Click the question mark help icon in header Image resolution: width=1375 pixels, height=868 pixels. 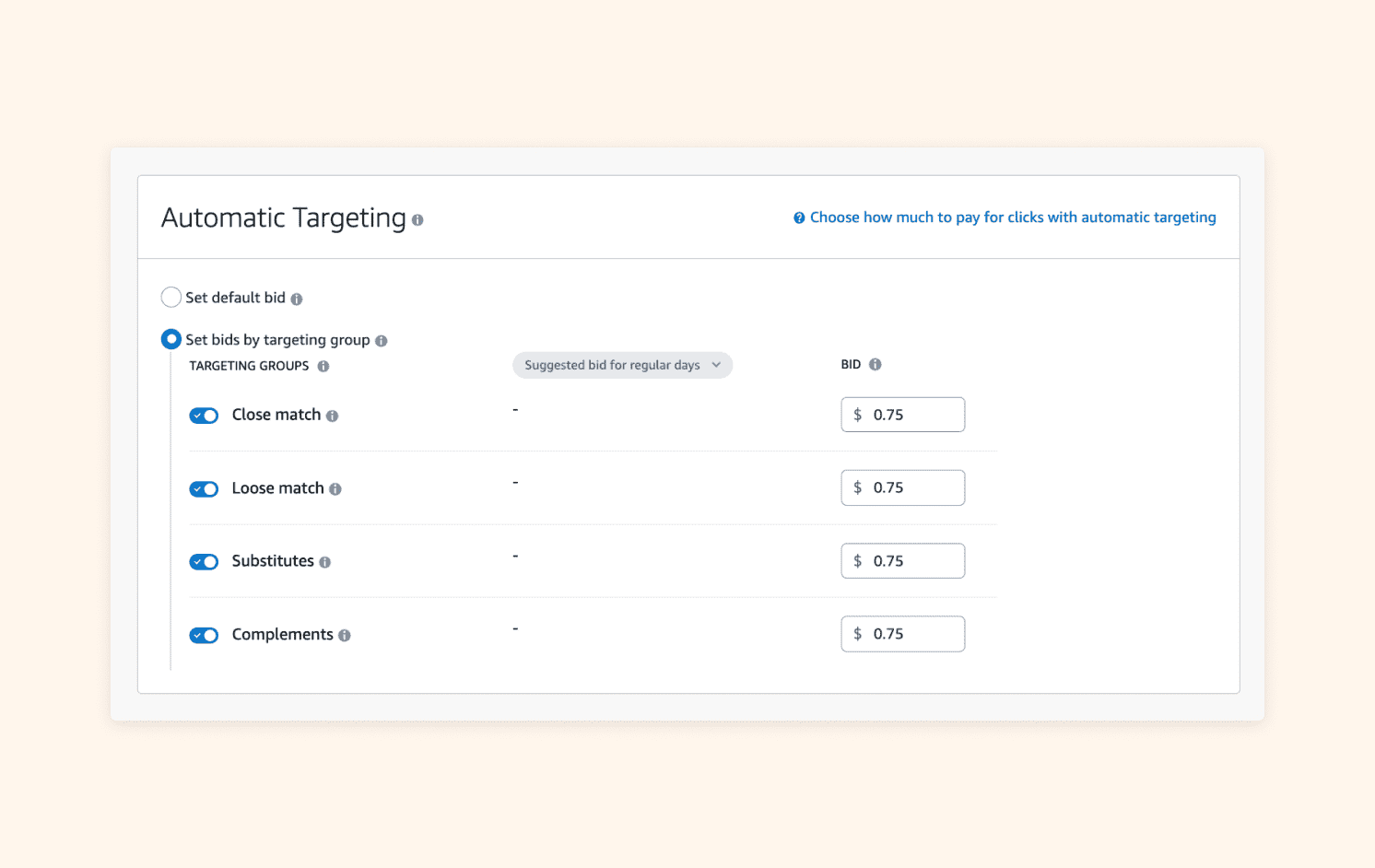[x=799, y=218]
